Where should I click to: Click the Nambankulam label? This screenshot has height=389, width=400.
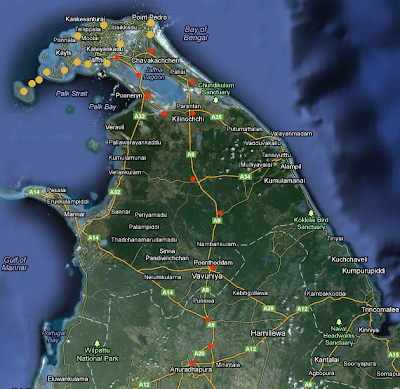click(x=217, y=244)
